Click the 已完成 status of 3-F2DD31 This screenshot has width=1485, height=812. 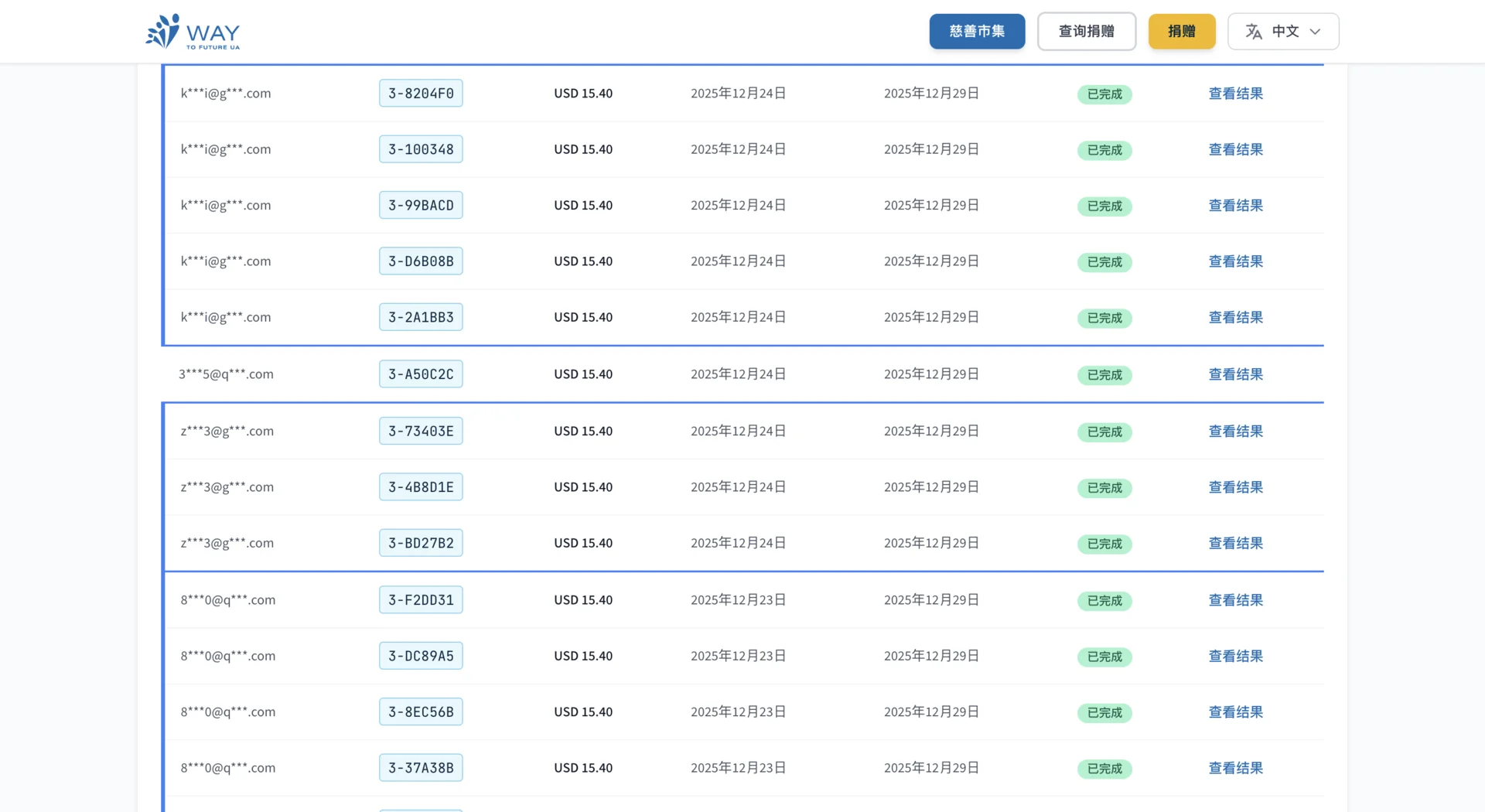point(1104,601)
